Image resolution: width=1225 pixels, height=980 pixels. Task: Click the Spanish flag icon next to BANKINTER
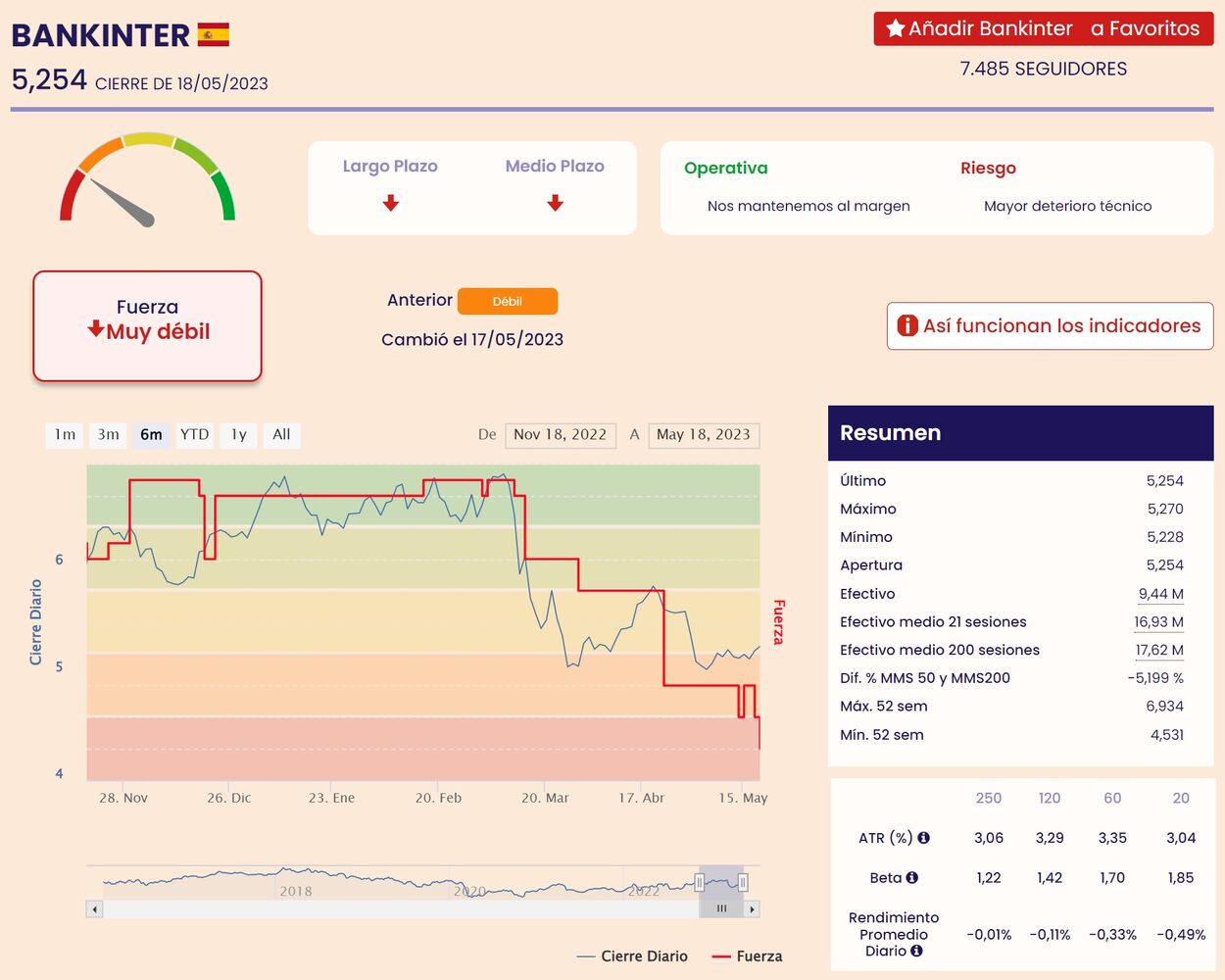[x=214, y=35]
